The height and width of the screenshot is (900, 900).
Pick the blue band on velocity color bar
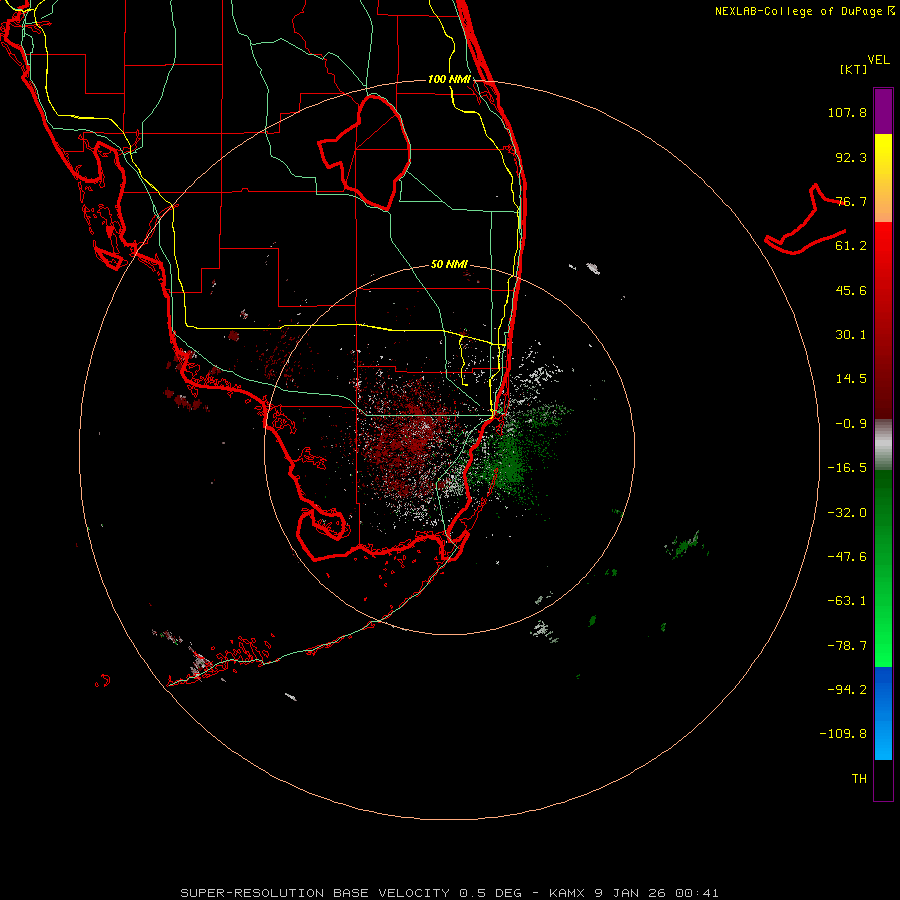click(883, 713)
